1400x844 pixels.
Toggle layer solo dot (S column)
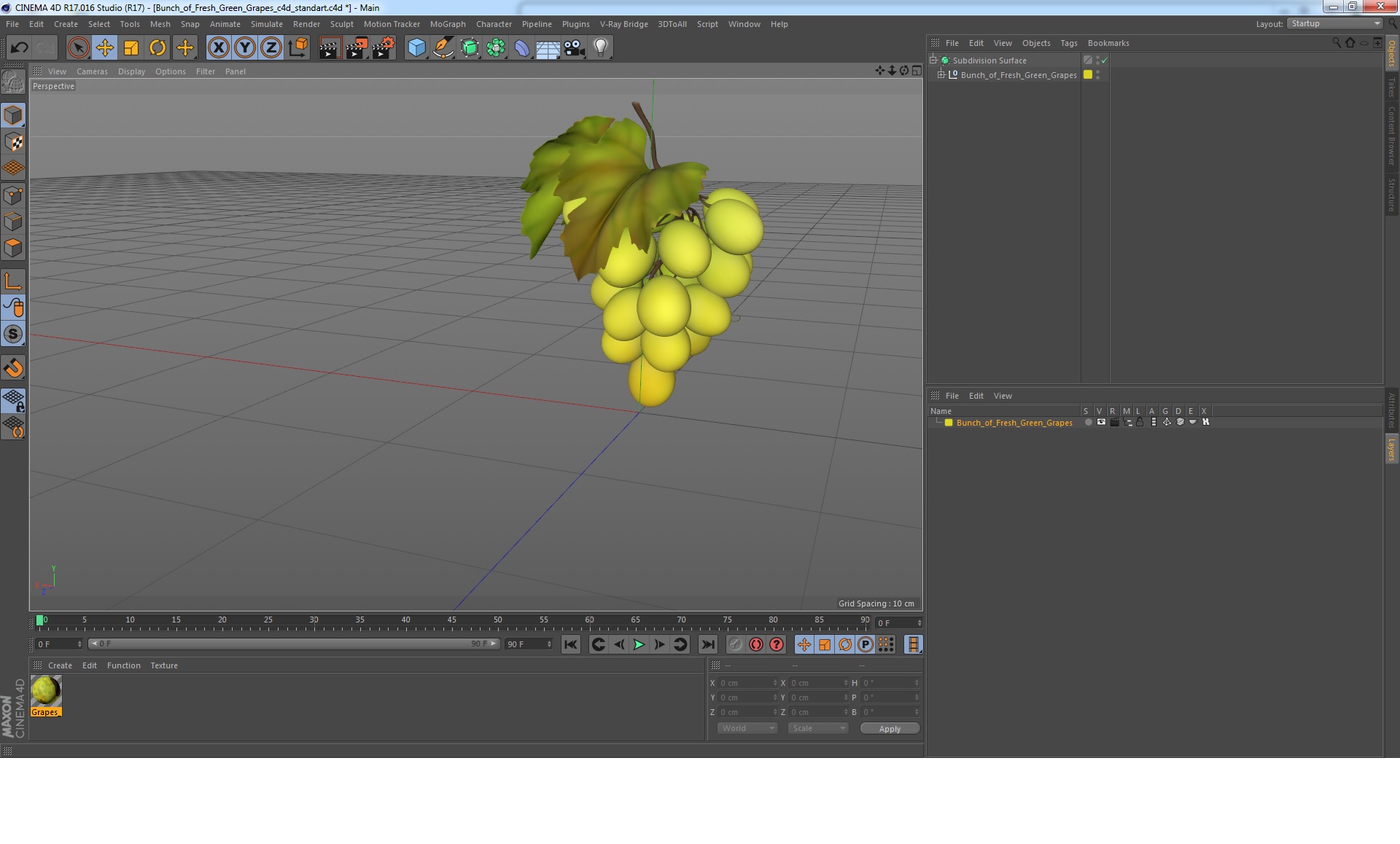click(1088, 423)
